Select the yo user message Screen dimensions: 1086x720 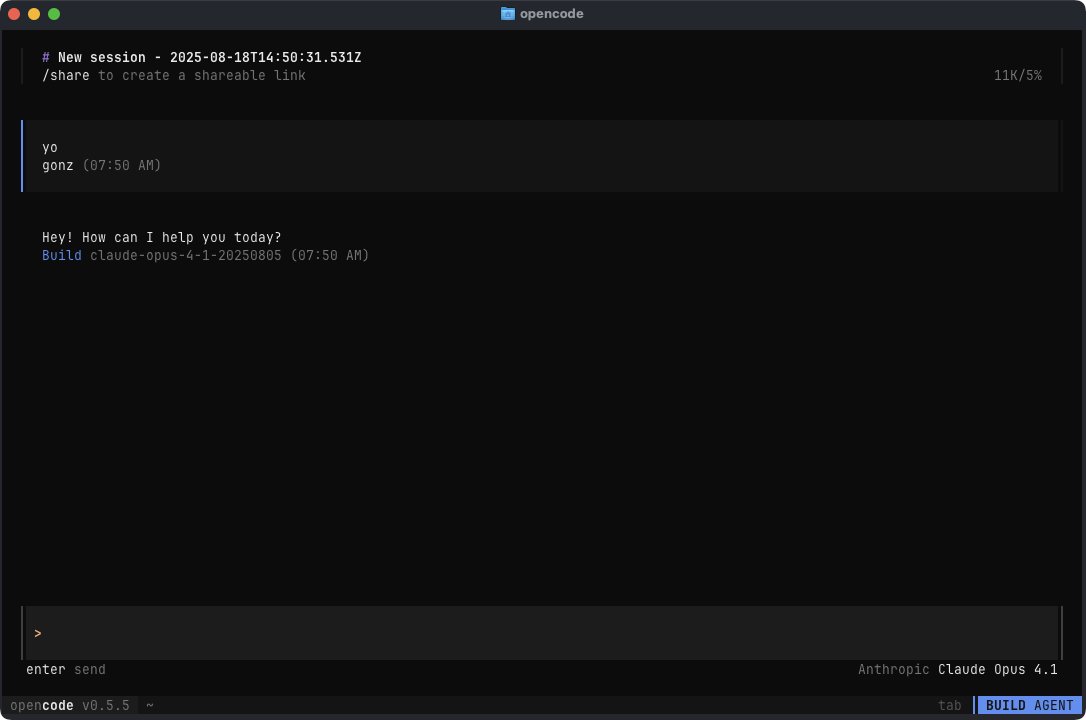pyautogui.click(x=49, y=147)
